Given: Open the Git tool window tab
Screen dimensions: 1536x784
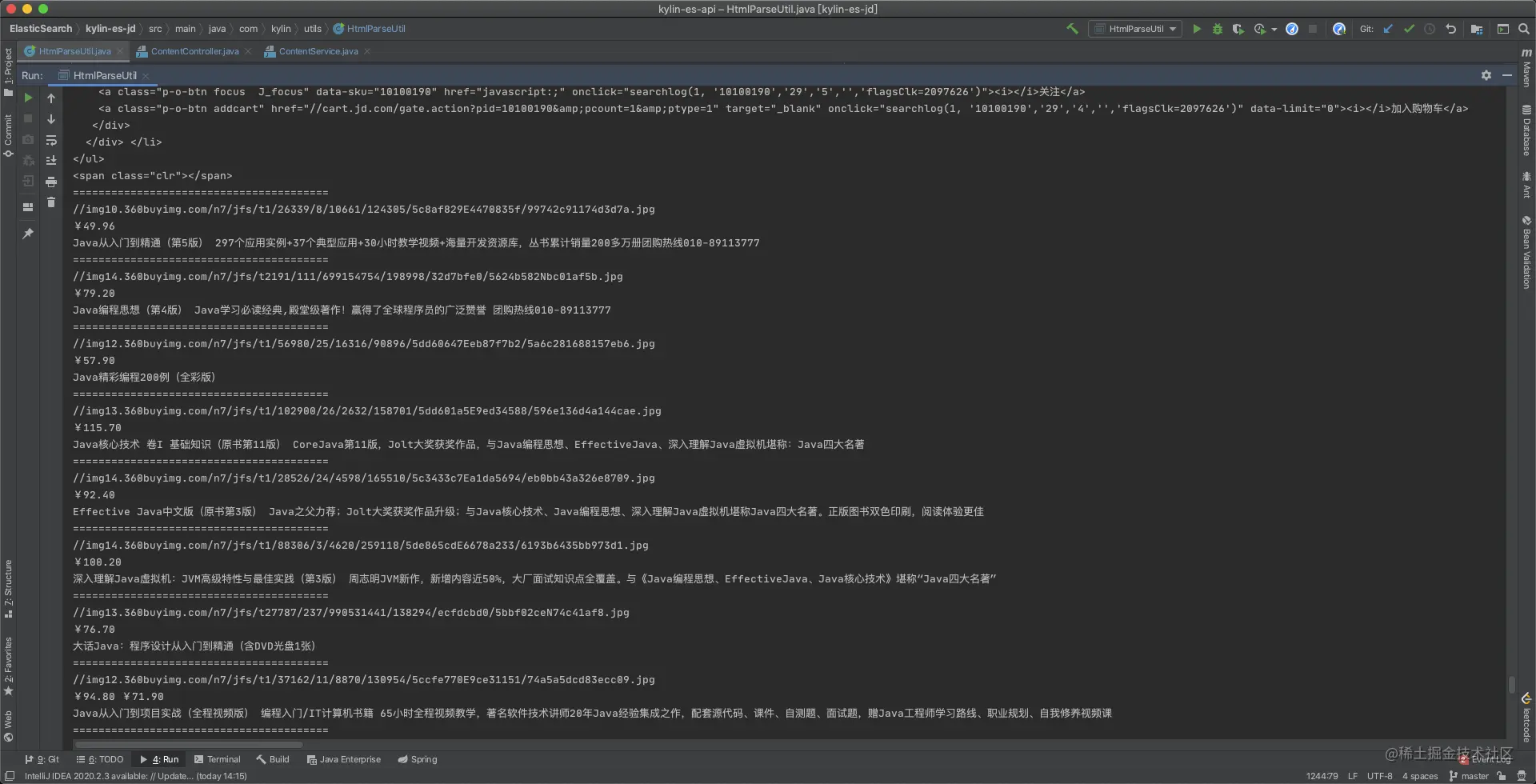Looking at the screenshot, I should pos(42,759).
